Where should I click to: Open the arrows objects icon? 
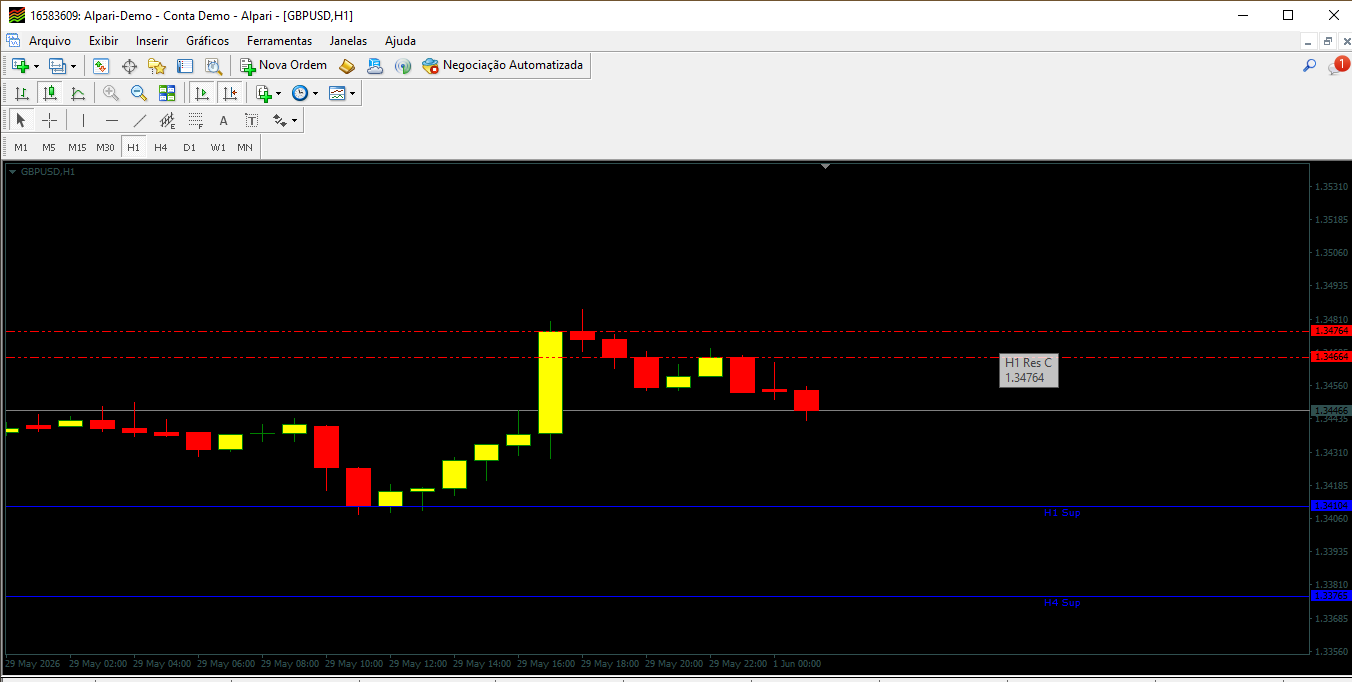(279, 120)
